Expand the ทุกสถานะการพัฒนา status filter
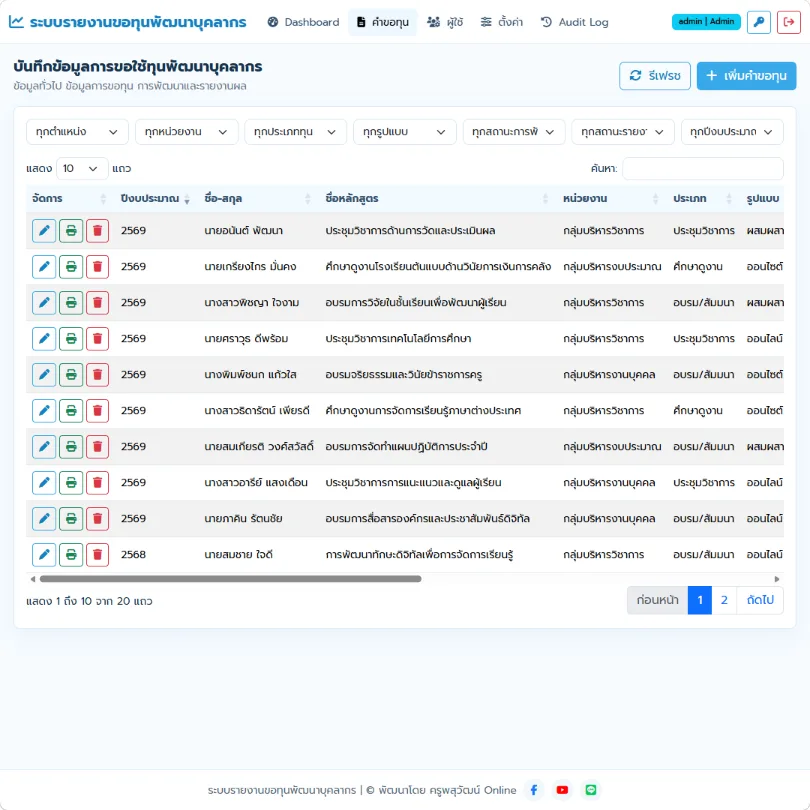Image resolution: width=810 pixels, height=810 pixels. pos(514,132)
